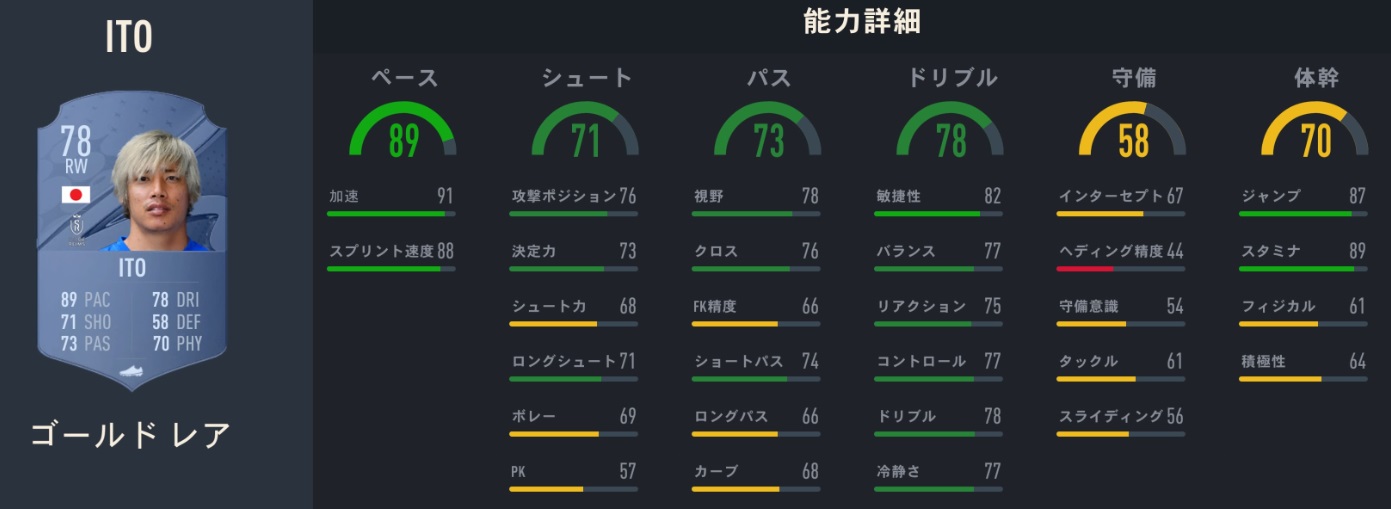Click the 78 overall rating on card
This screenshot has width=1391, height=509.
point(76,142)
